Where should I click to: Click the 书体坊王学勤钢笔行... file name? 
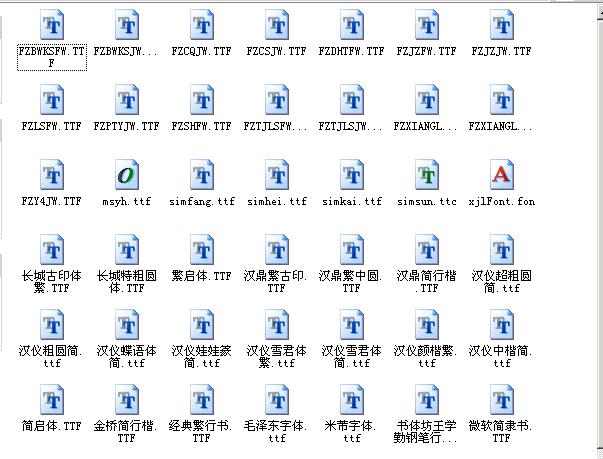(425, 432)
